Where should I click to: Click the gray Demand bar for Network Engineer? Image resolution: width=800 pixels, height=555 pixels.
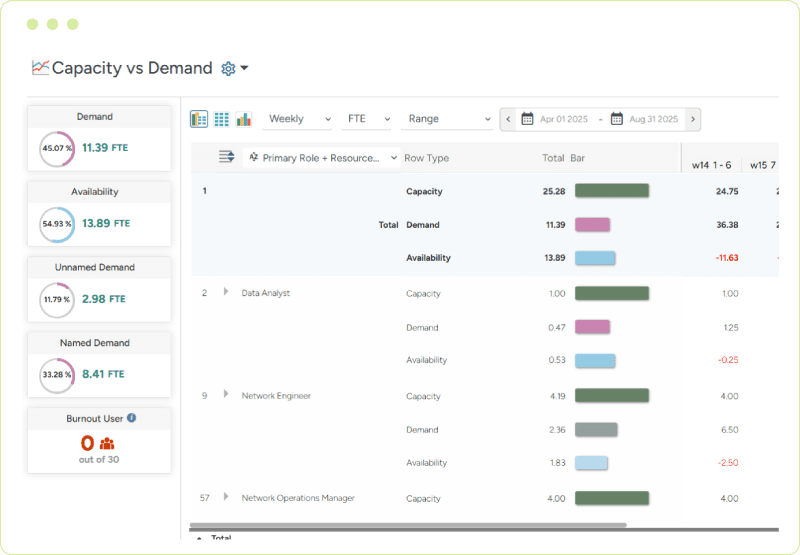click(x=596, y=430)
